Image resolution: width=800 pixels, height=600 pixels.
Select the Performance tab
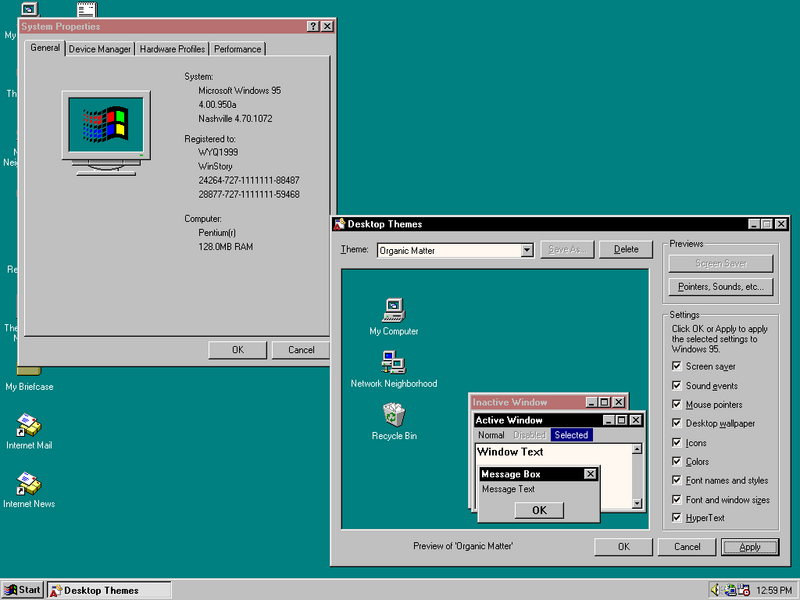click(x=237, y=49)
